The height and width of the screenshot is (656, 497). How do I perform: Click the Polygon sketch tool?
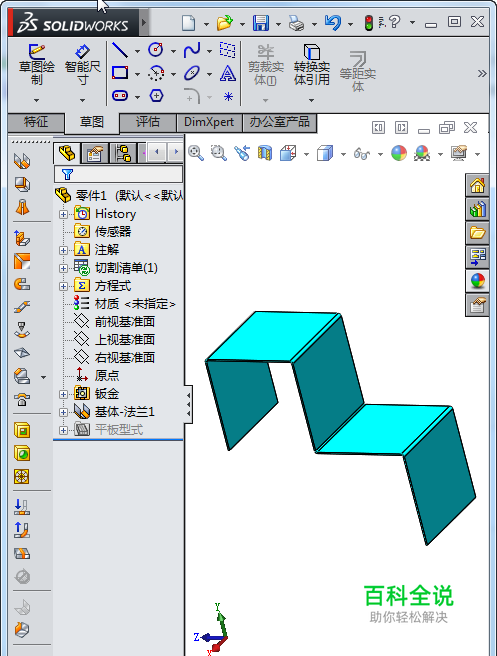tap(156, 96)
